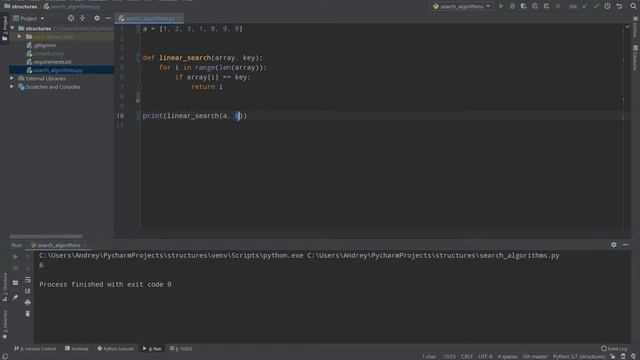Open the Project view type dropdown

click(29, 18)
